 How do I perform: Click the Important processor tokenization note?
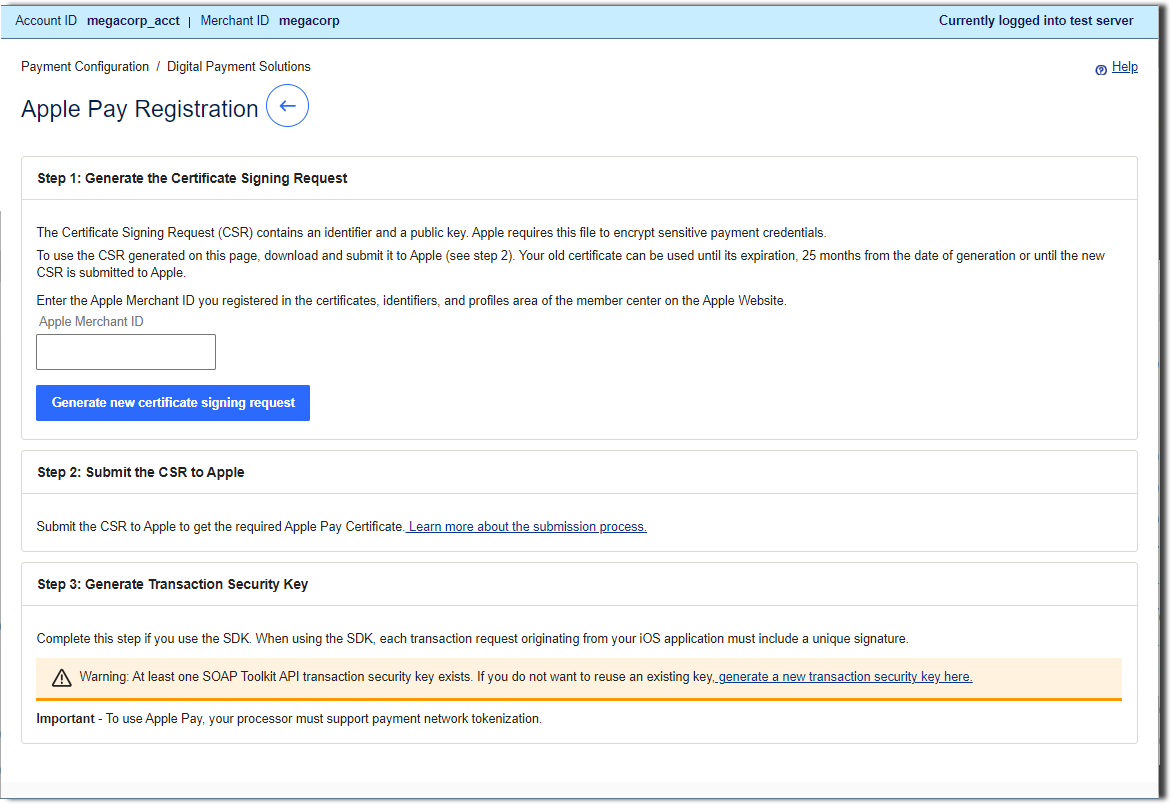tap(288, 718)
